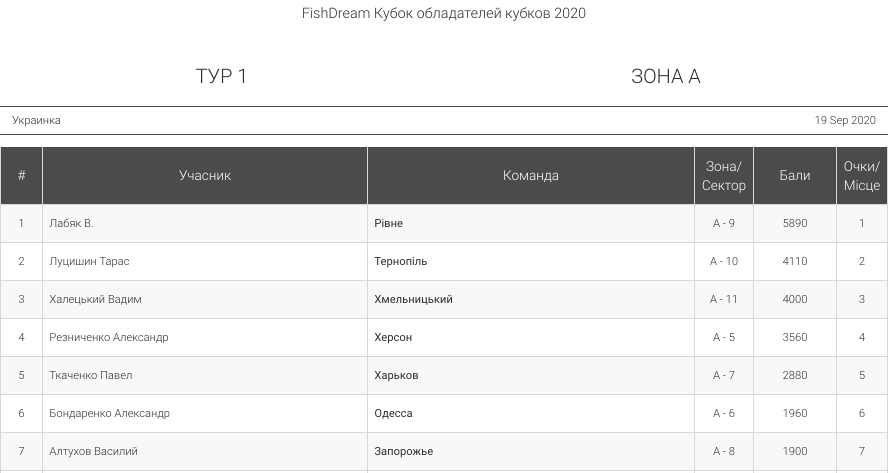Open team link Одесса
The width and height of the screenshot is (889, 473).
click(393, 413)
